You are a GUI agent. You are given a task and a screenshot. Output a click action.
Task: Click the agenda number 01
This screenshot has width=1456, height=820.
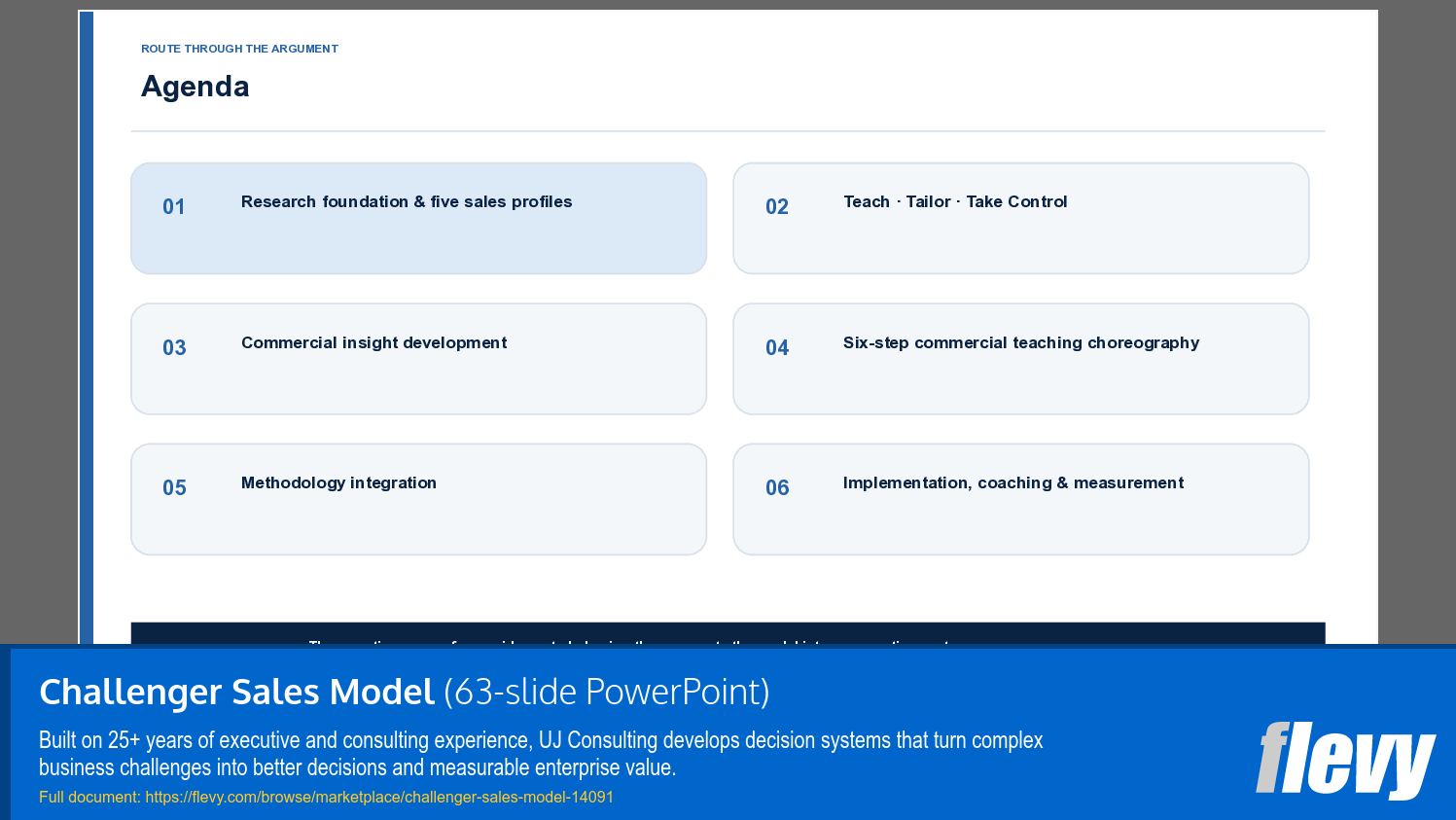[x=174, y=206]
